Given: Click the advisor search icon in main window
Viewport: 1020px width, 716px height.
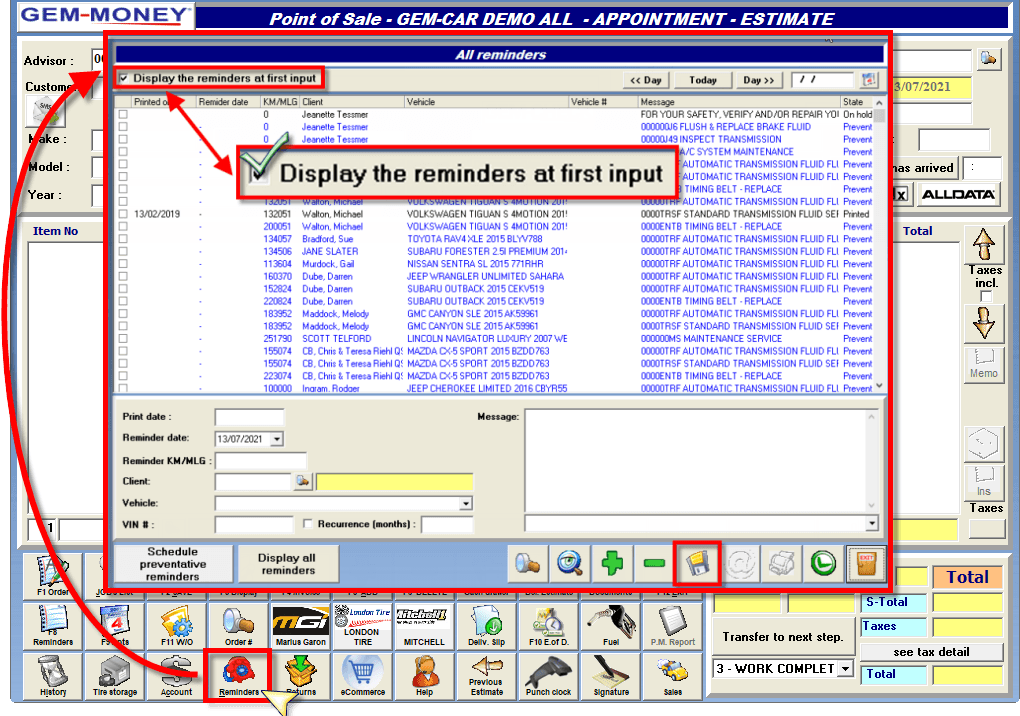Looking at the screenshot, I should (988, 59).
